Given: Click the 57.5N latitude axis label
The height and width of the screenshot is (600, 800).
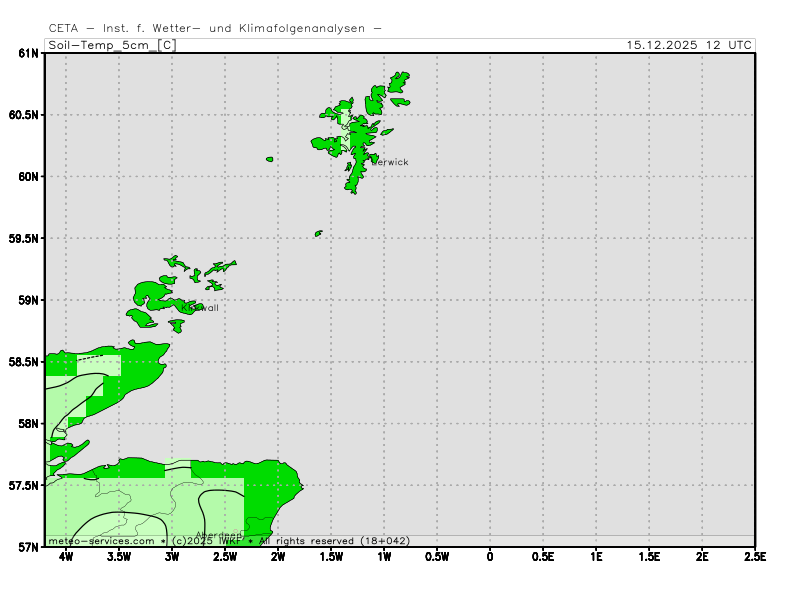Looking at the screenshot, I should pyautogui.click(x=24, y=486).
